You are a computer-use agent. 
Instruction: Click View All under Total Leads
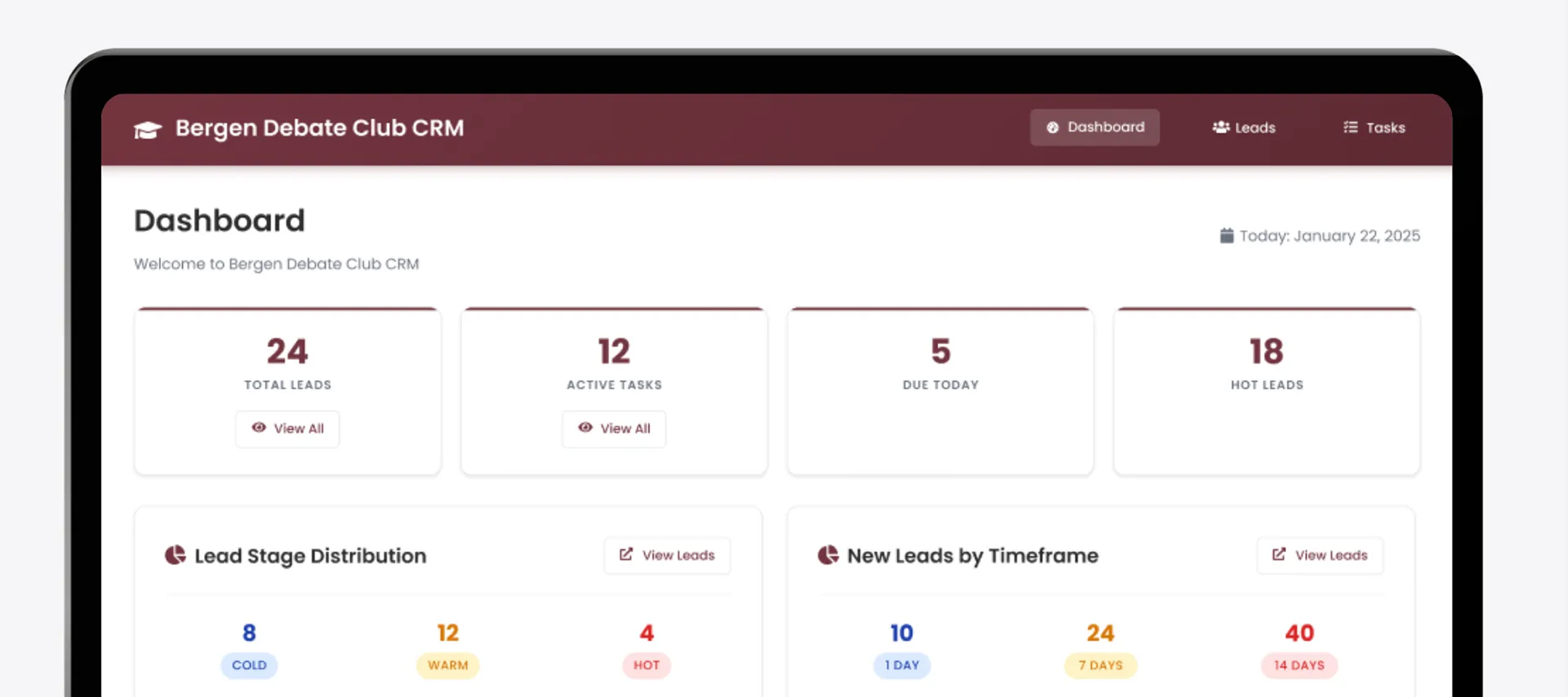coord(287,428)
